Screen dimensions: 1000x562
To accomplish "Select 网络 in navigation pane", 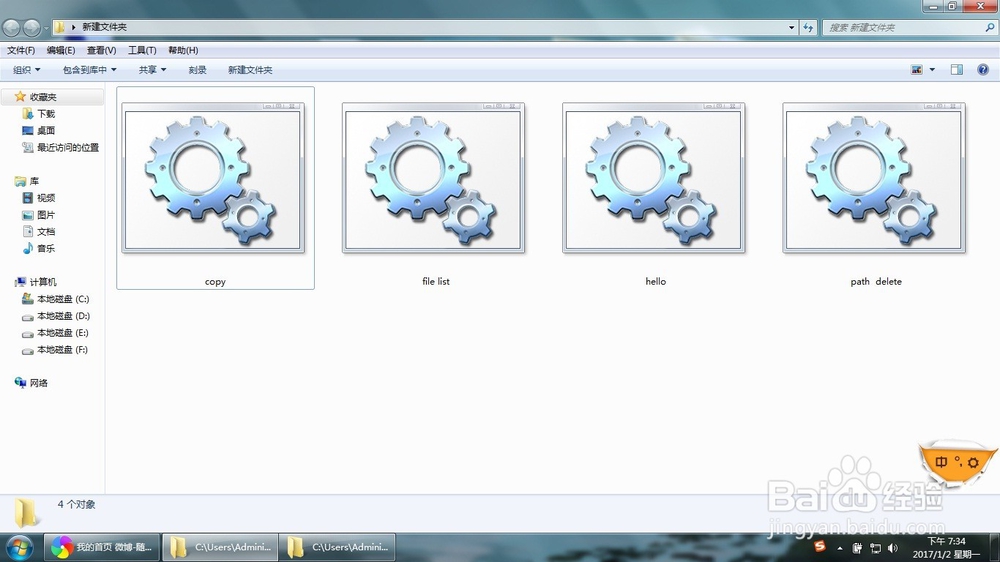I will pyautogui.click(x=39, y=383).
